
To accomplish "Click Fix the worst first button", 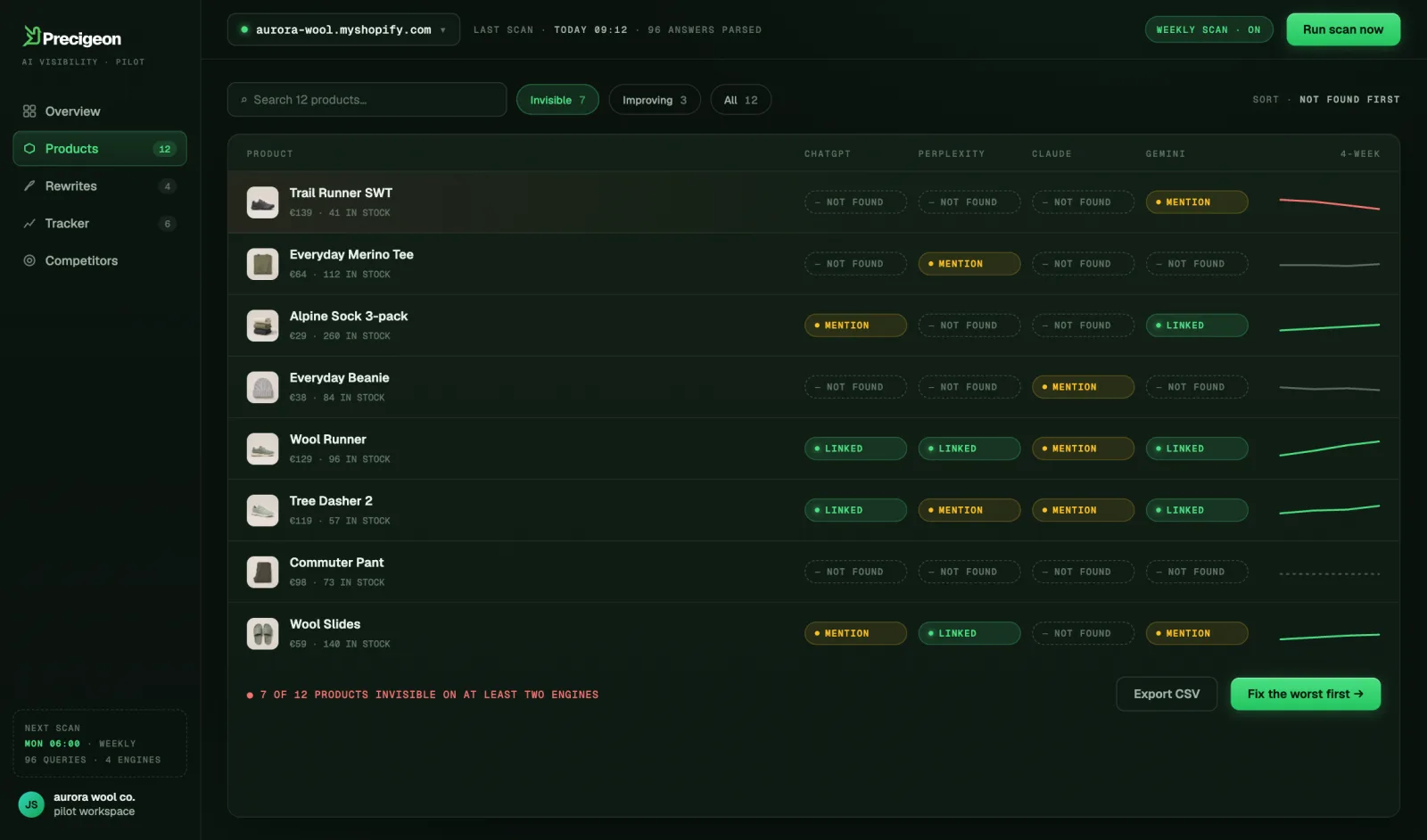I will tap(1306, 694).
